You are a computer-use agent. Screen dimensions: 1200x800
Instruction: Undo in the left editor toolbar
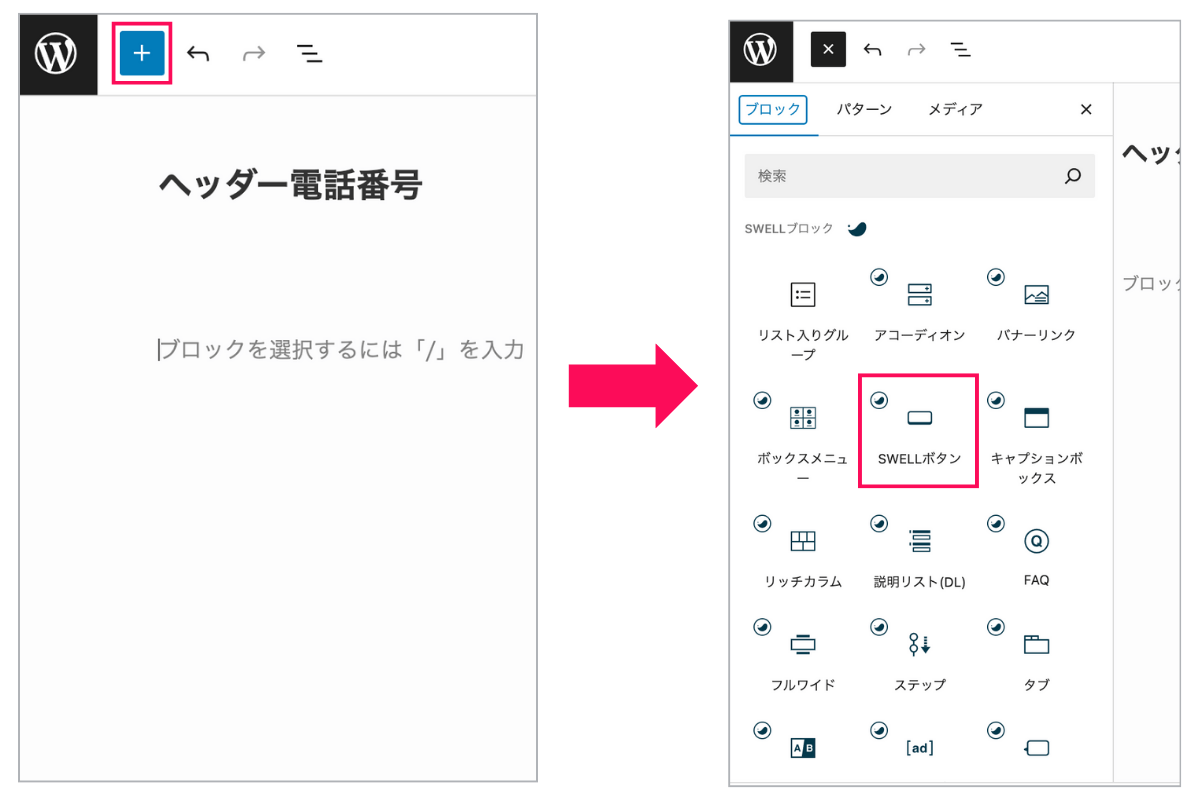(x=198, y=54)
